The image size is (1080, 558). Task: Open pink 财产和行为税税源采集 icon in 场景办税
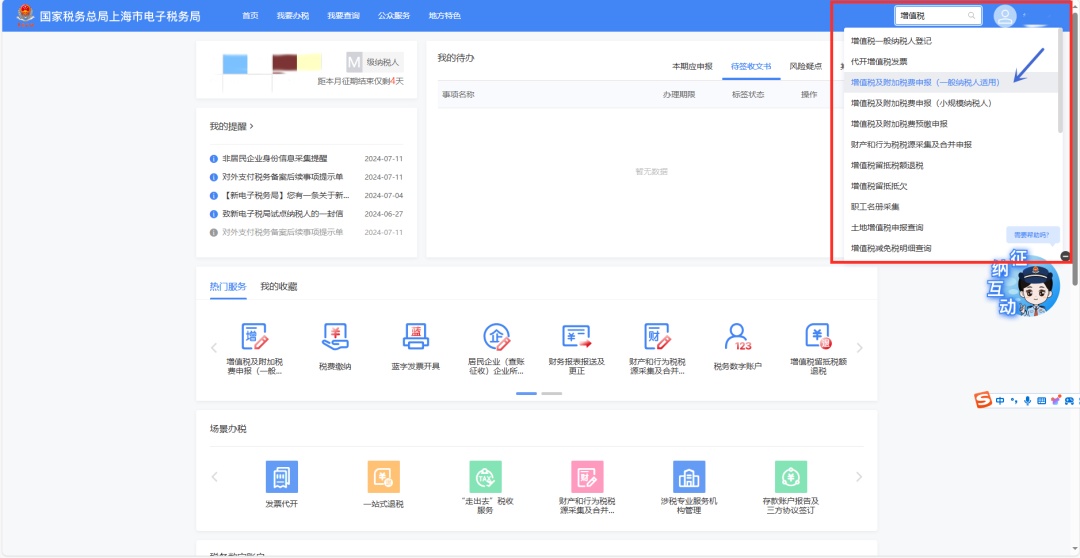coord(588,477)
